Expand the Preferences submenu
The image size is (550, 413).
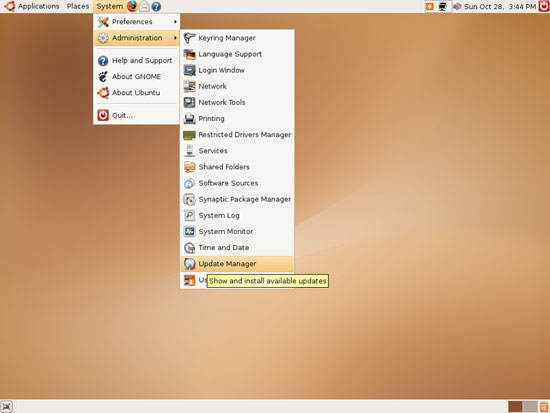(137, 22)
